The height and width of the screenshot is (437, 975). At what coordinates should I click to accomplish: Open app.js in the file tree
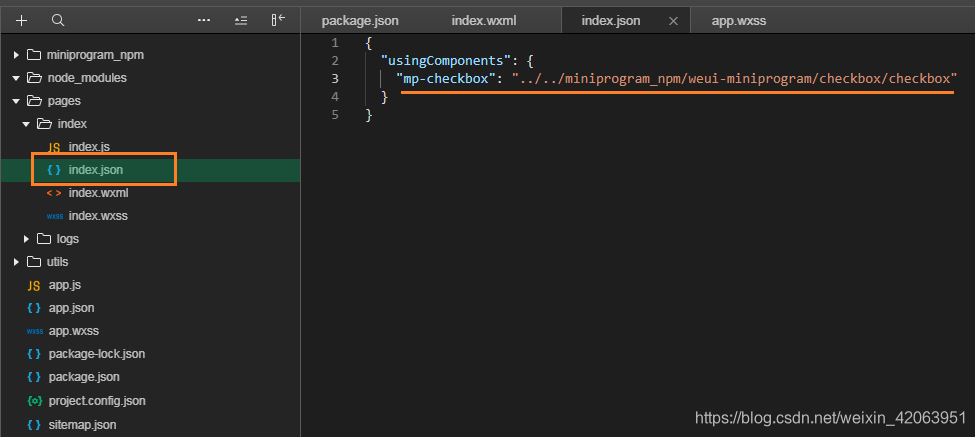coord(65,285)
